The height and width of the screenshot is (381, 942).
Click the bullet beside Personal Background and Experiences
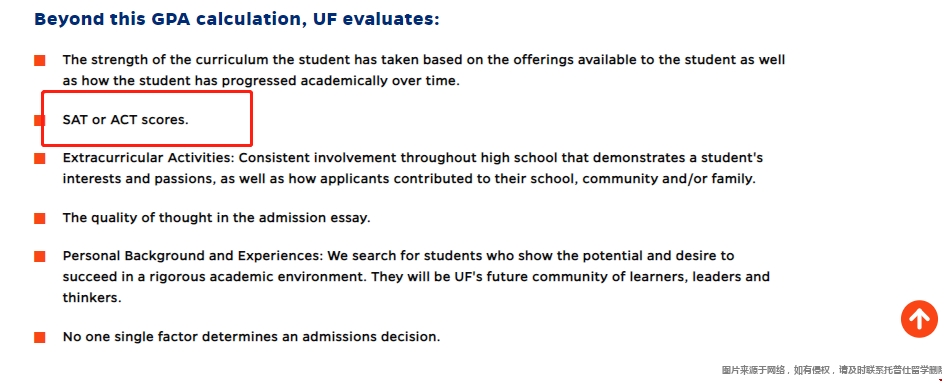40,257
